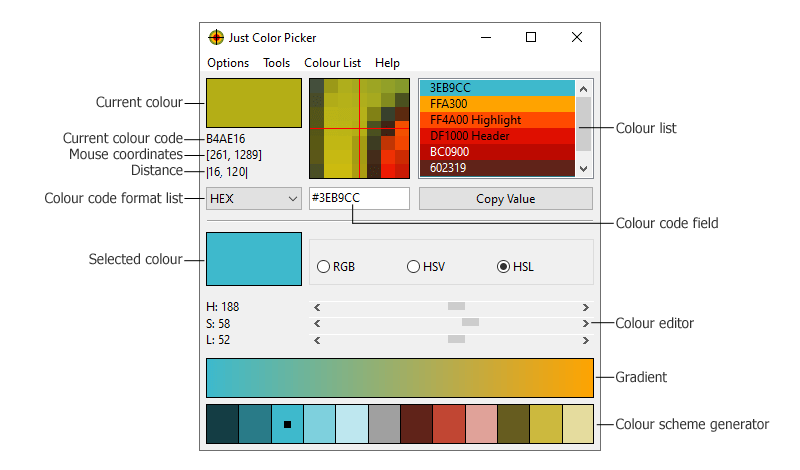Select the RGB radio button

323,267
